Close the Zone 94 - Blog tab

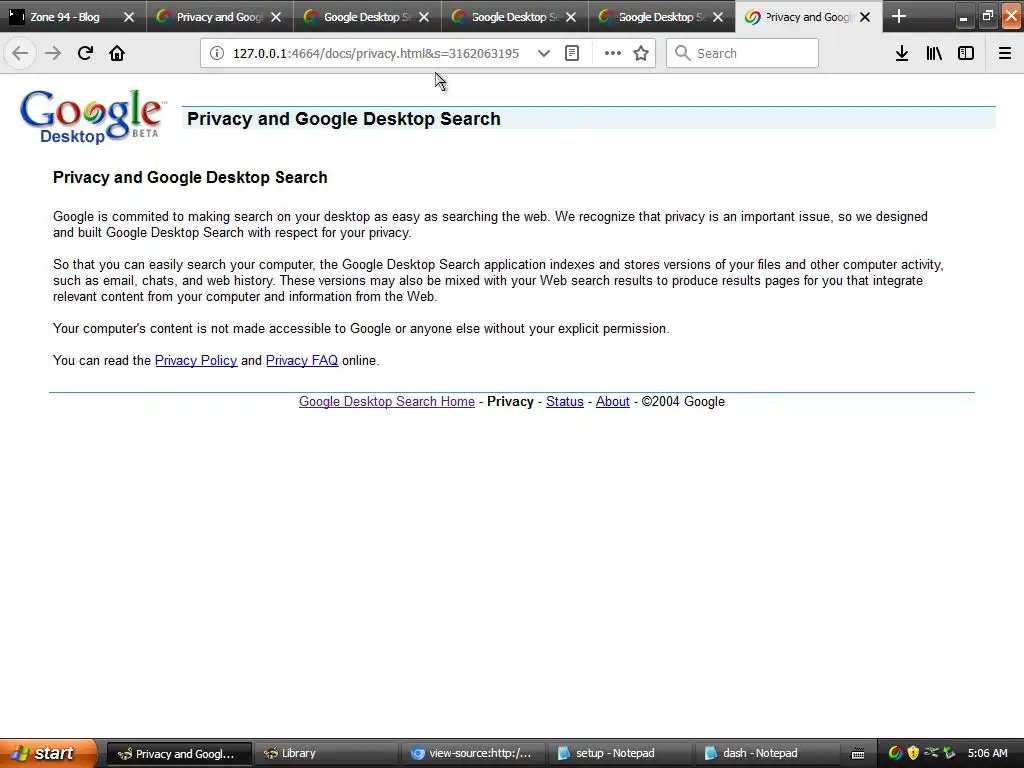pyautogui.click(x=129, y=17)
